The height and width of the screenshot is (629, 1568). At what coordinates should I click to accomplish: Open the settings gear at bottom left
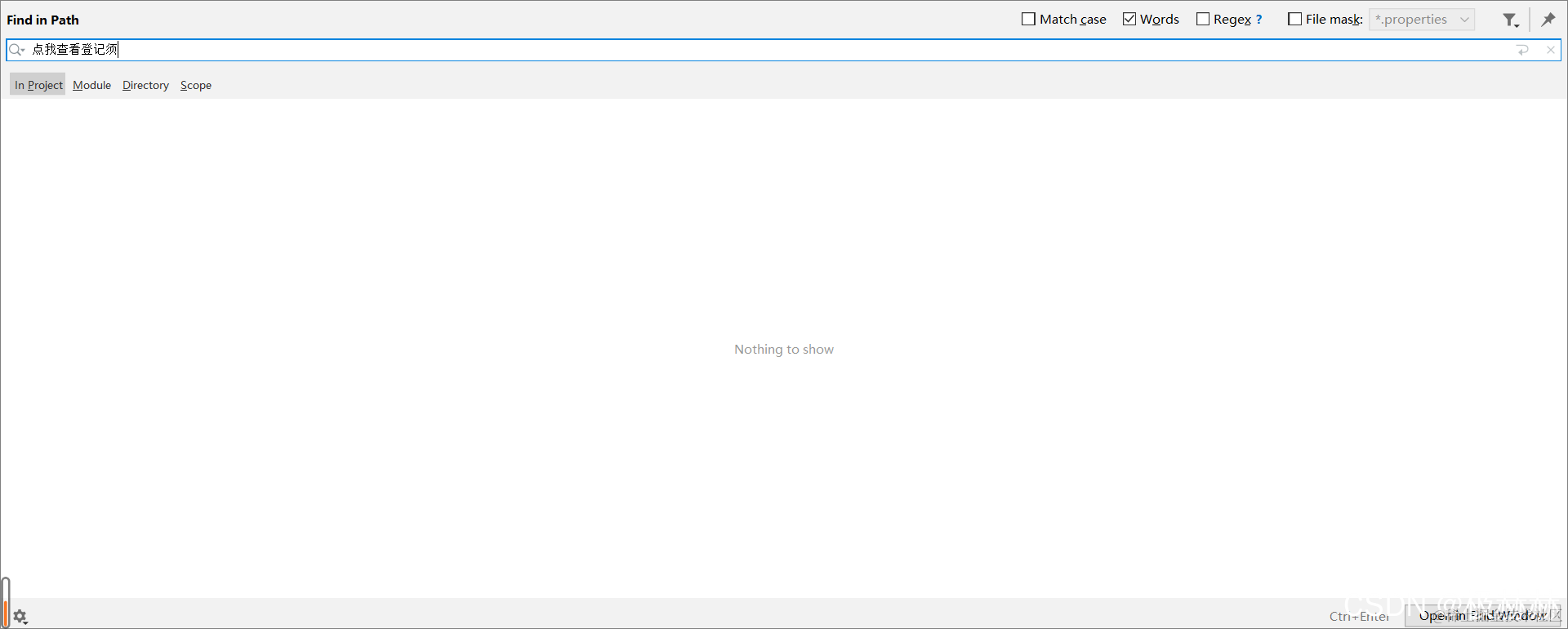coord(20,617)
